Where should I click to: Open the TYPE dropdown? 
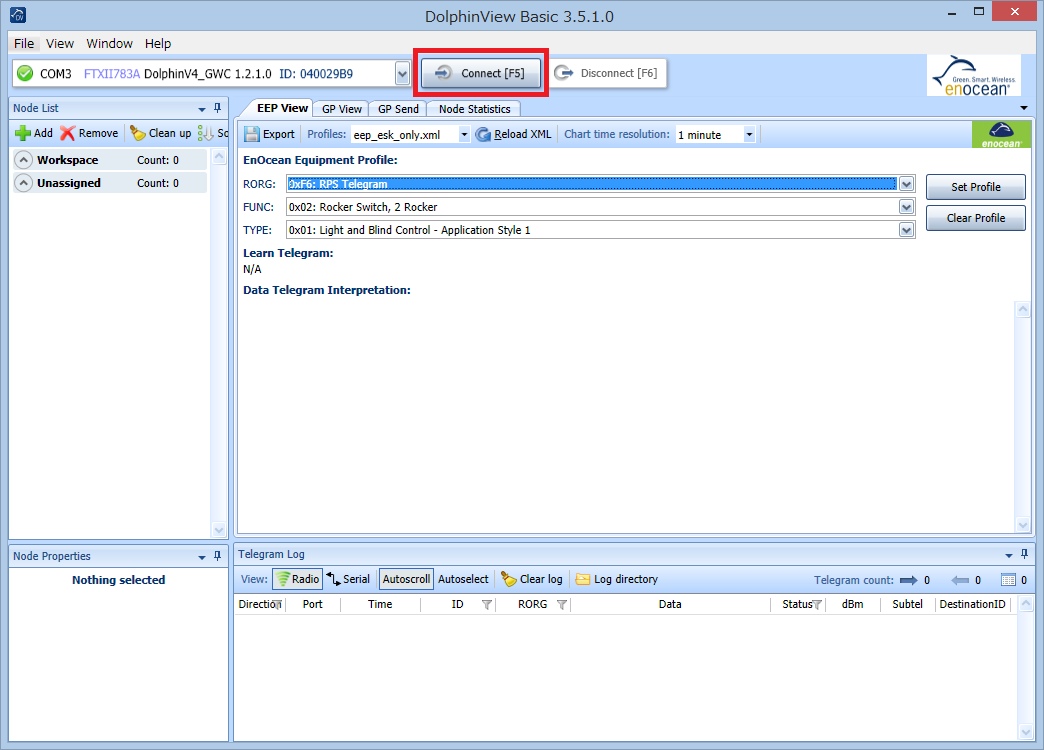[x=906, y=230]
